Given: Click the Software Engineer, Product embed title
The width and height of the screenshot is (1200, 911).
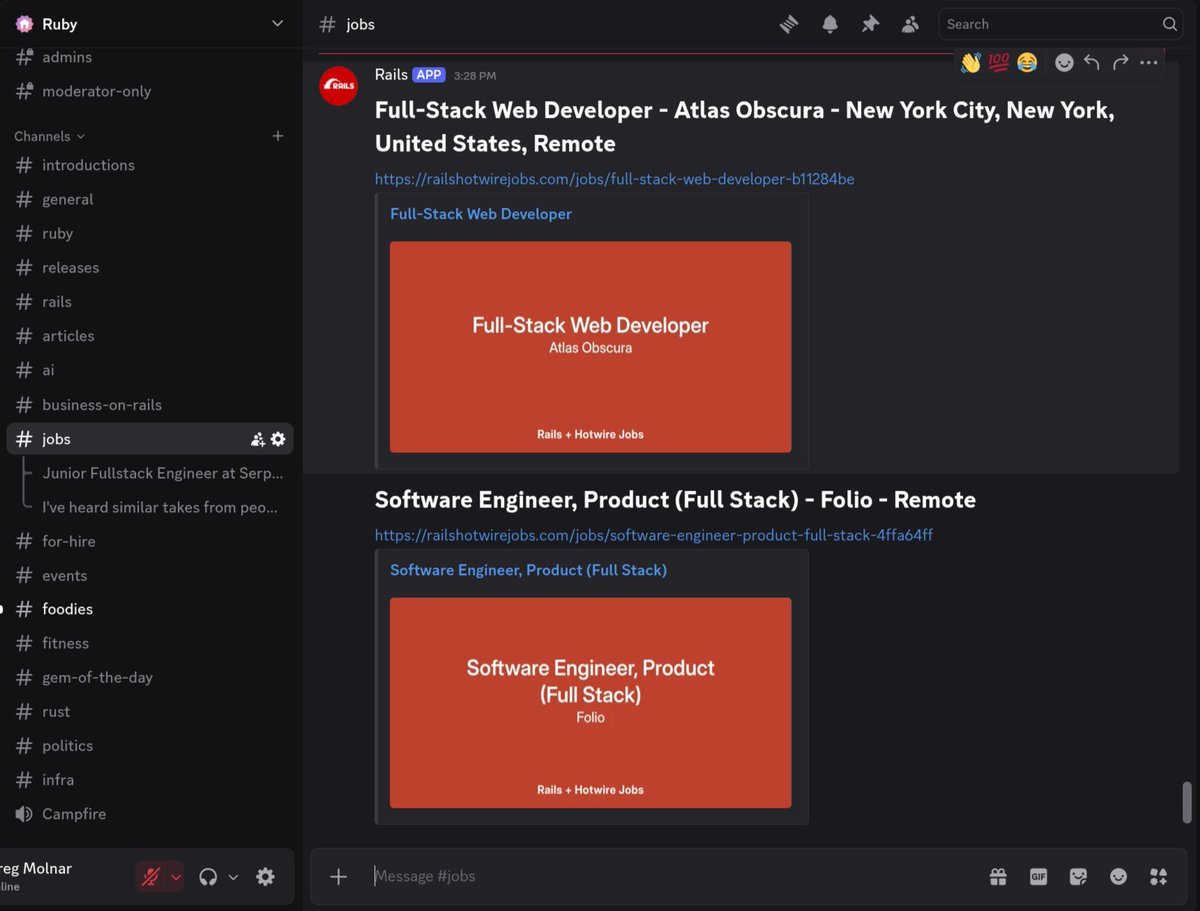Looking at the screenshot, I should point(528,570).
